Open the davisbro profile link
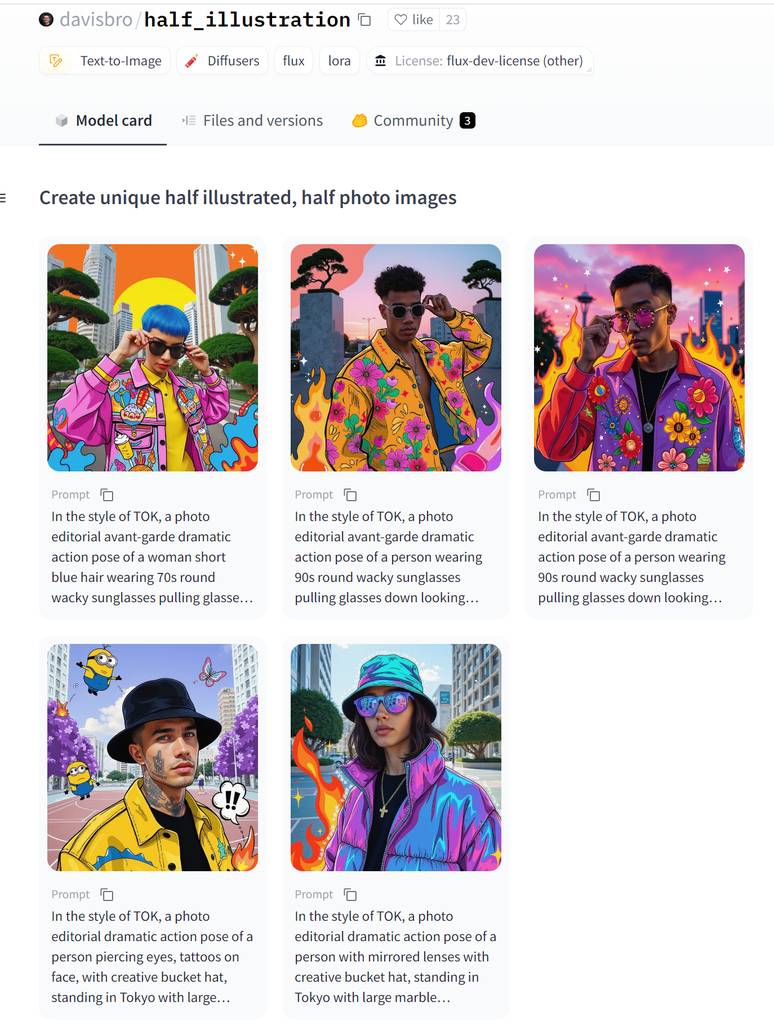 pyautogui.click(x=96, y=20)
